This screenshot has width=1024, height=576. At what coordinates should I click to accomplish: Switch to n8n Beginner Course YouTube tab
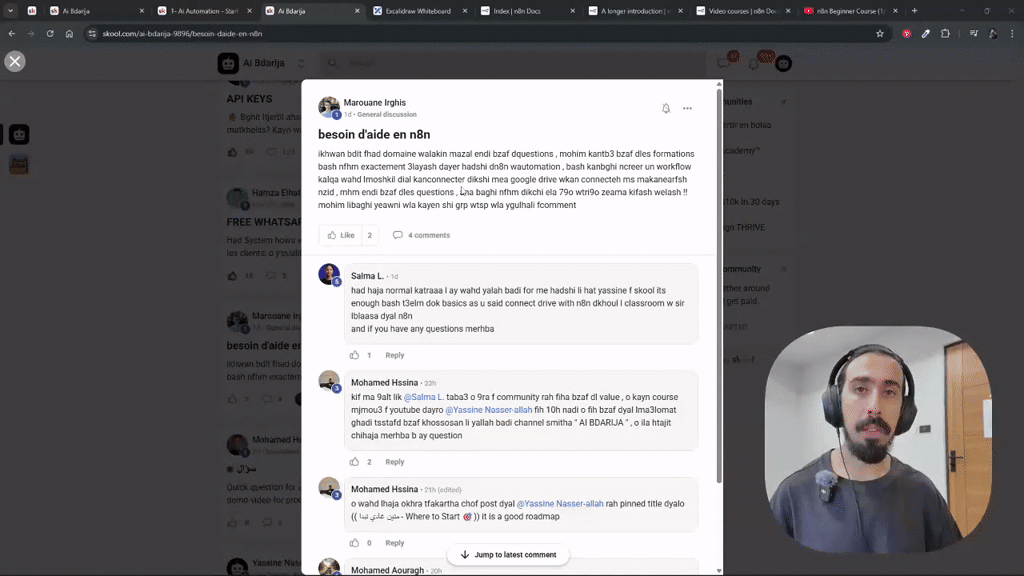(x=848, y=11)
